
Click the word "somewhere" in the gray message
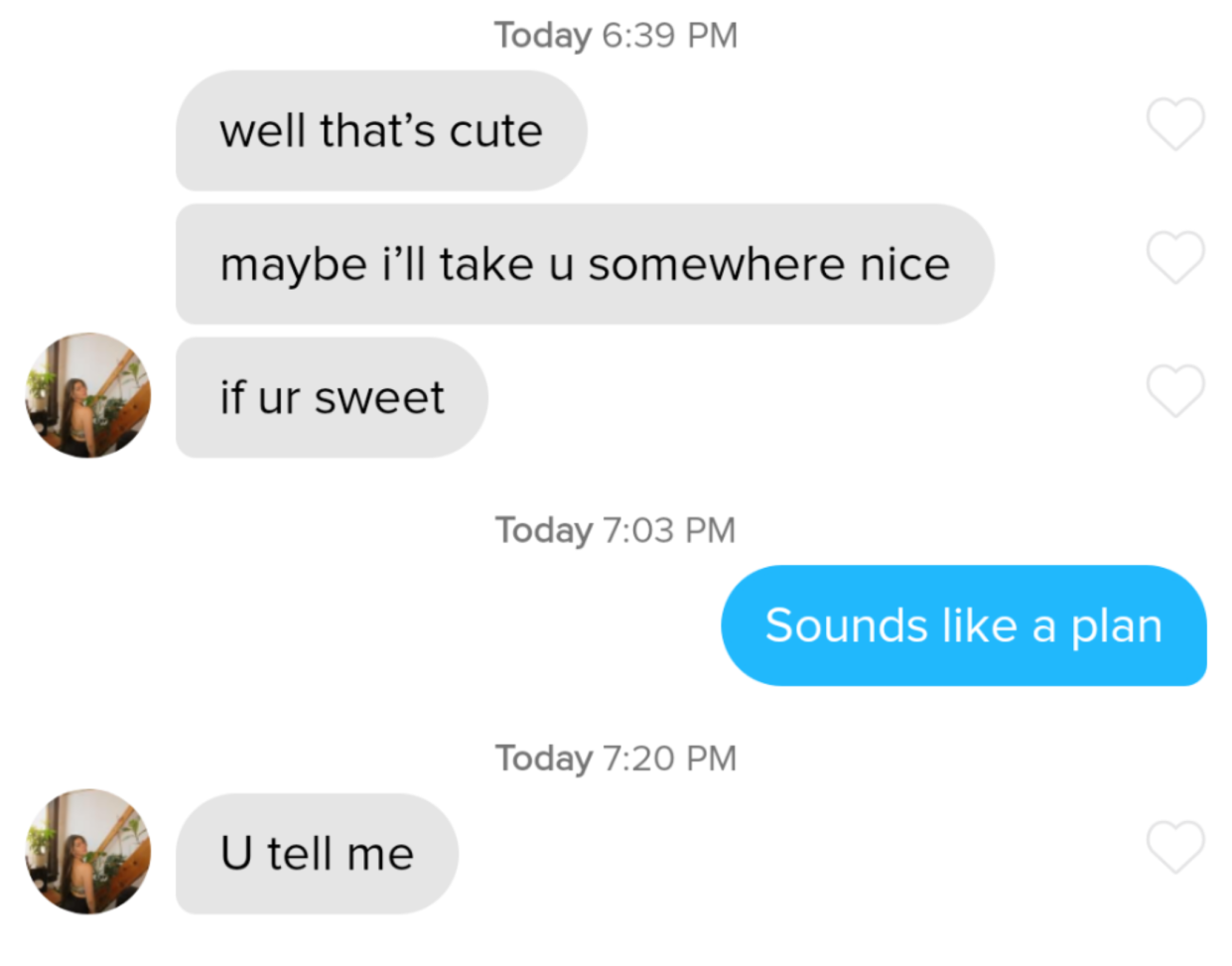pos(716,265)
